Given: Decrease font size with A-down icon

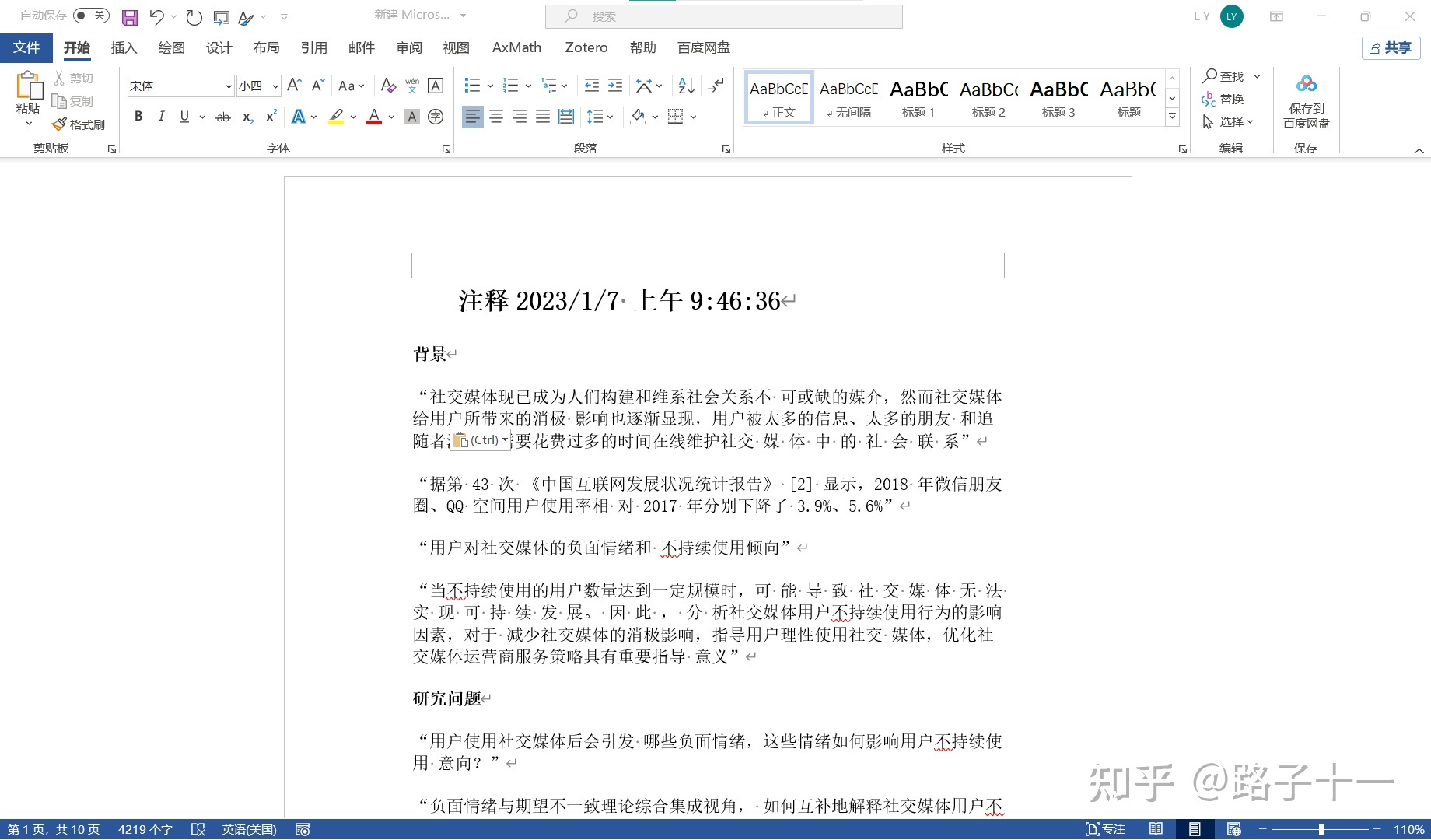Looking at the screenshot, I should [x=317, y=86].
